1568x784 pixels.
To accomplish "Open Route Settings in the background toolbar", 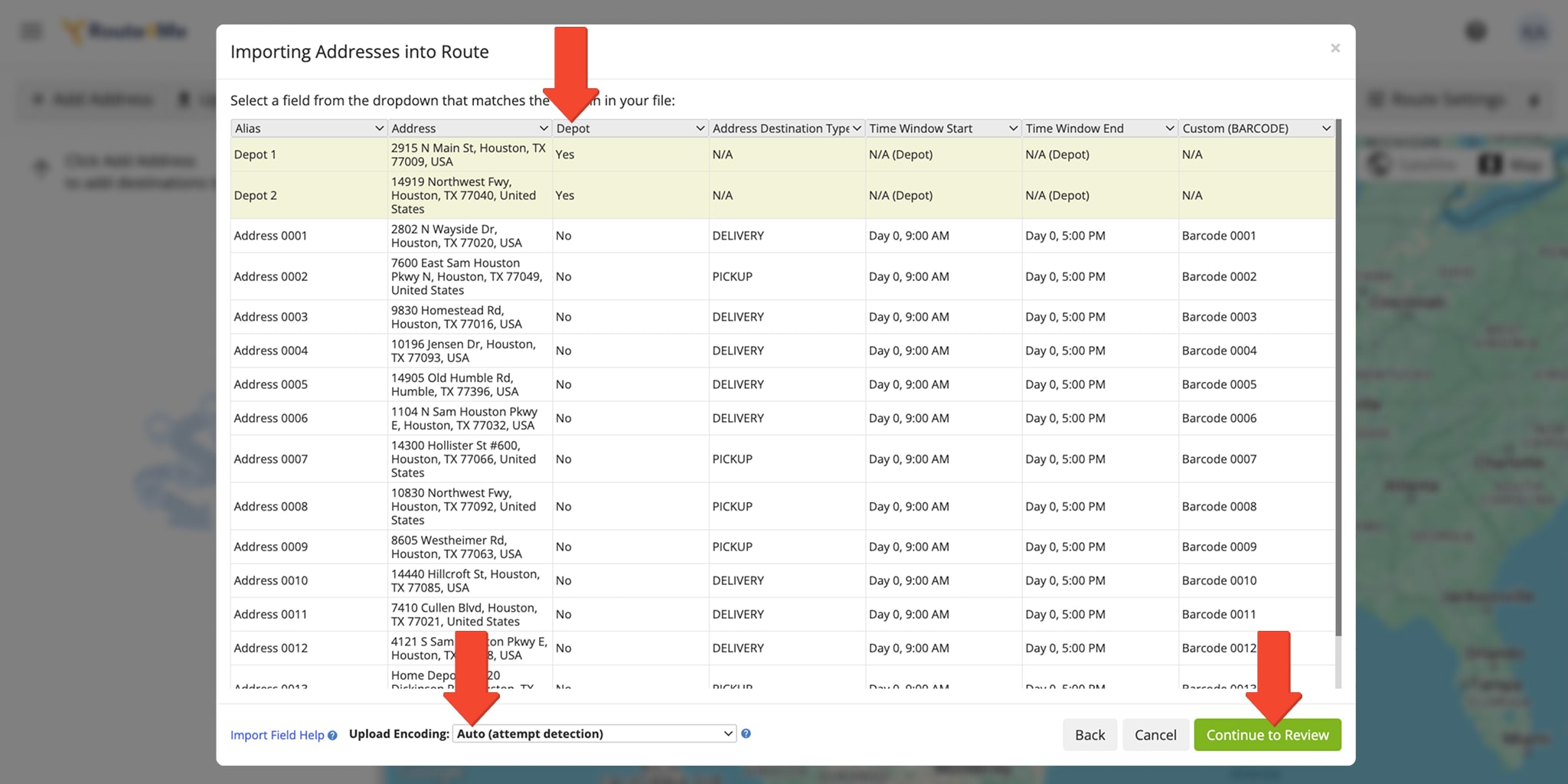I will pyautogui.click(x=1436, y=100).
